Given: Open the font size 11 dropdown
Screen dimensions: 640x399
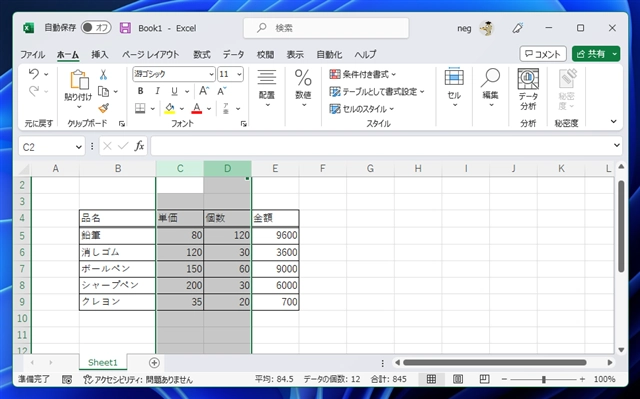Looking at the screenshot, I should pyautogui.click(x=239, y=74).
